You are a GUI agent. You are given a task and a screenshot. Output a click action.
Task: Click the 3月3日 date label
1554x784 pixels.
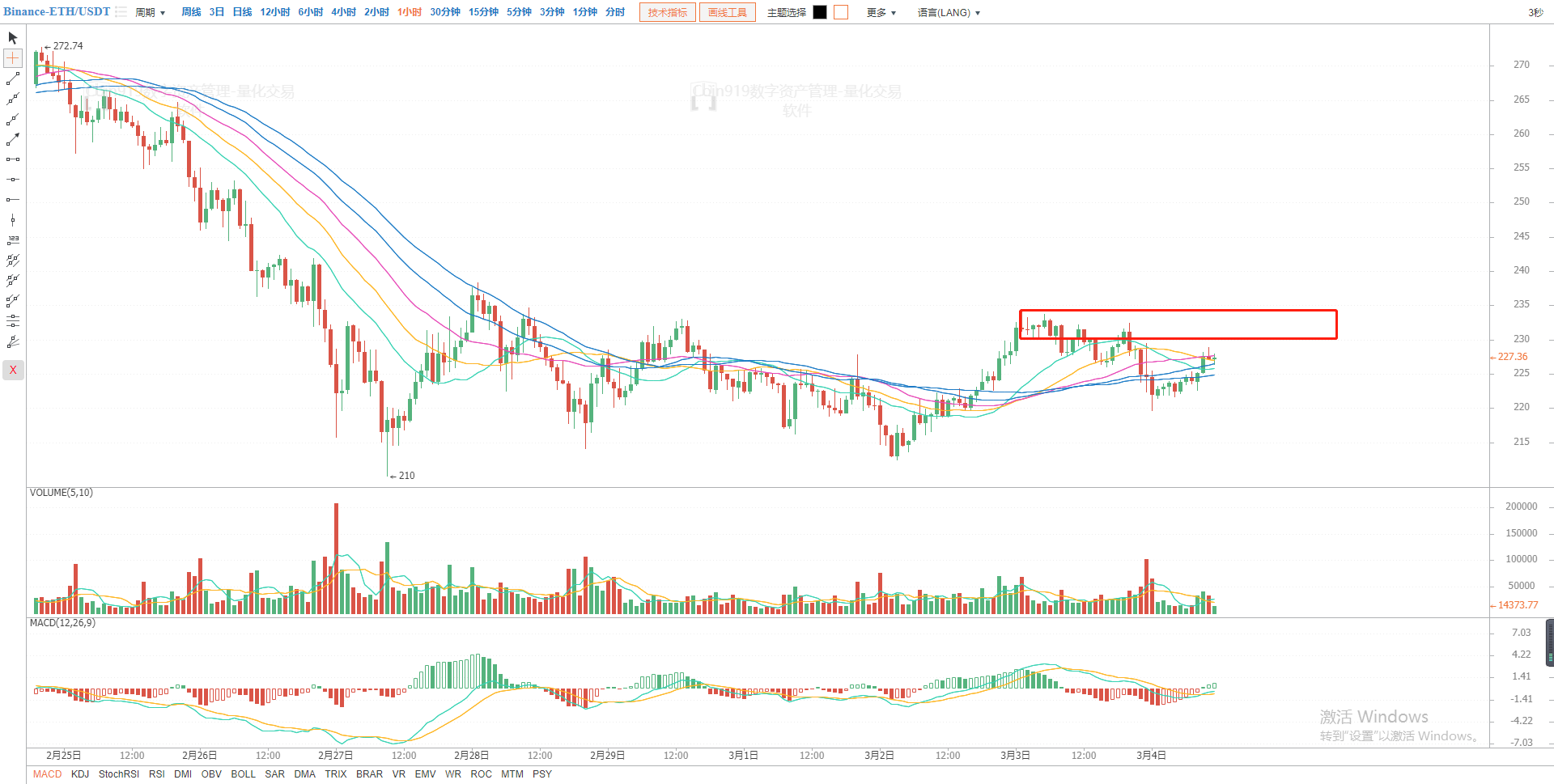coord(1015,756)
